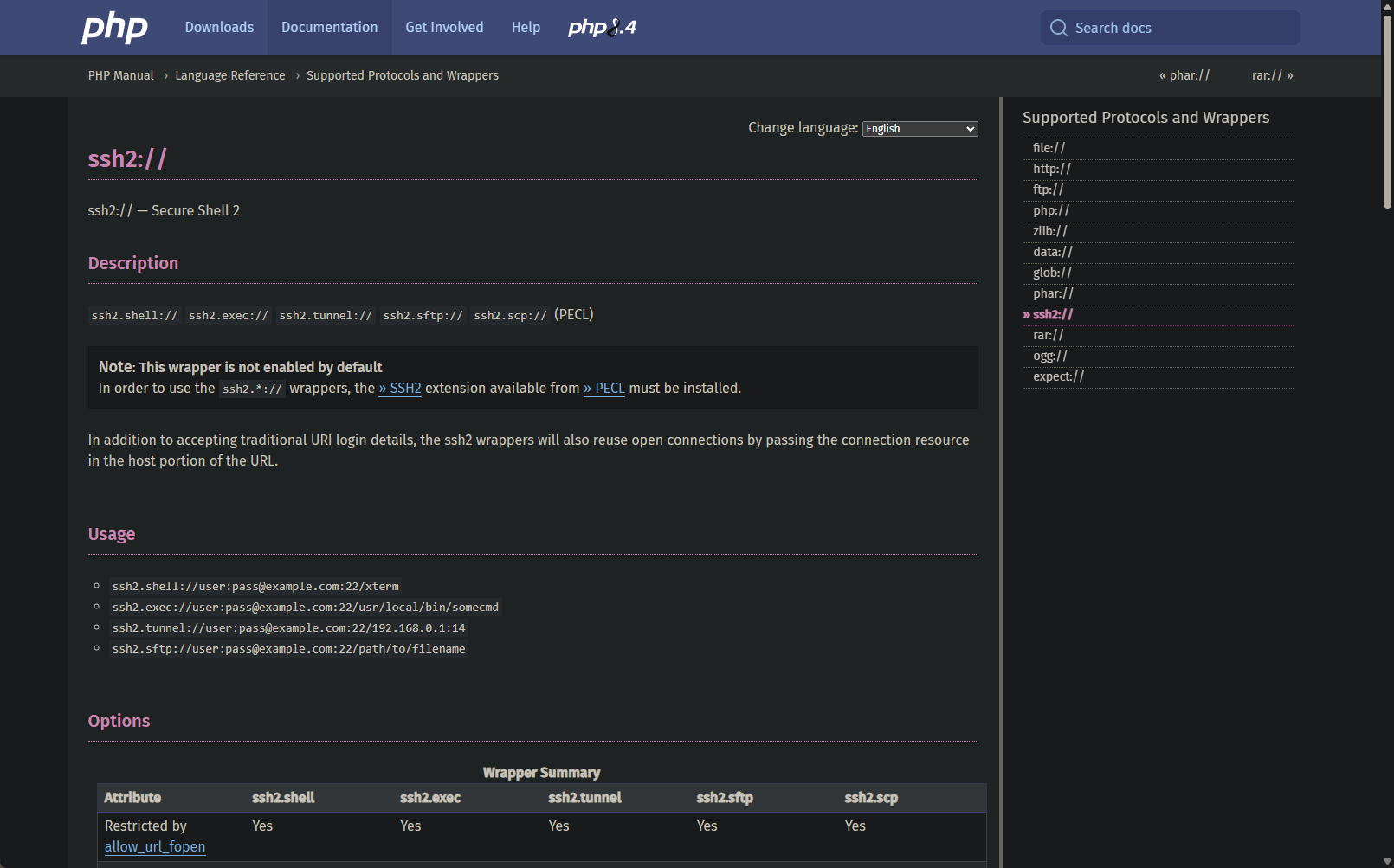Navigate to next page rar://
This screenshot has height=868, width=1394.
[1272, 75]
